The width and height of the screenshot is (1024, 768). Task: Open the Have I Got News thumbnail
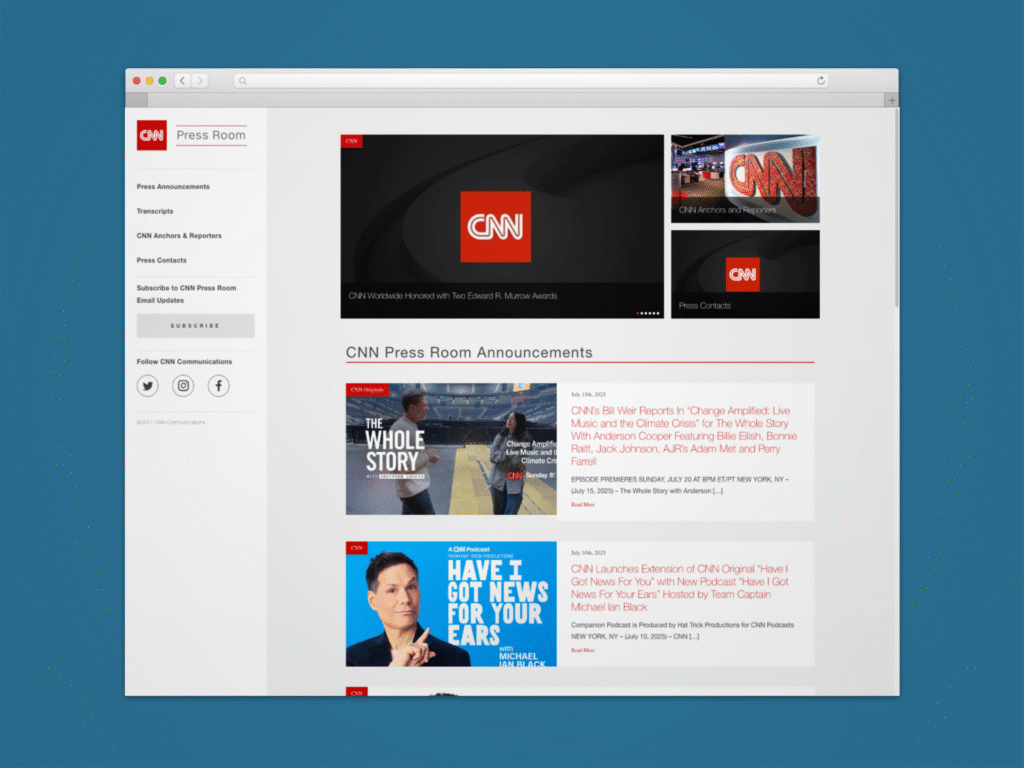(451, 604)
